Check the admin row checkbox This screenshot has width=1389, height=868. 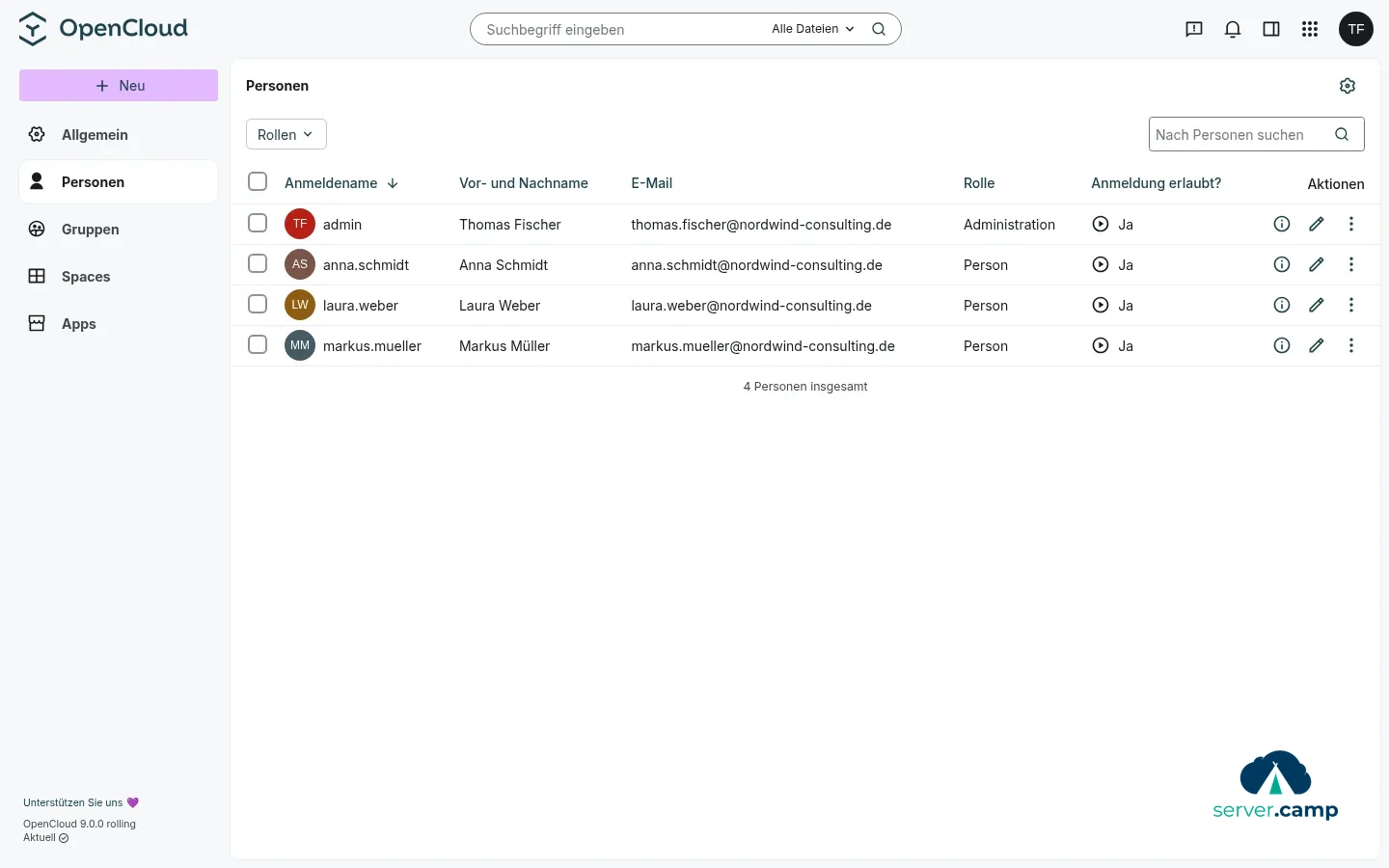pos(258,223)
